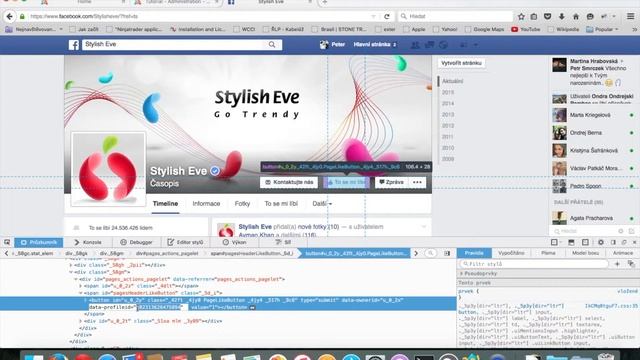Click the Kontaktujte nás button
This screenshot has width=640, height=360.
click(x=289, y=182)
